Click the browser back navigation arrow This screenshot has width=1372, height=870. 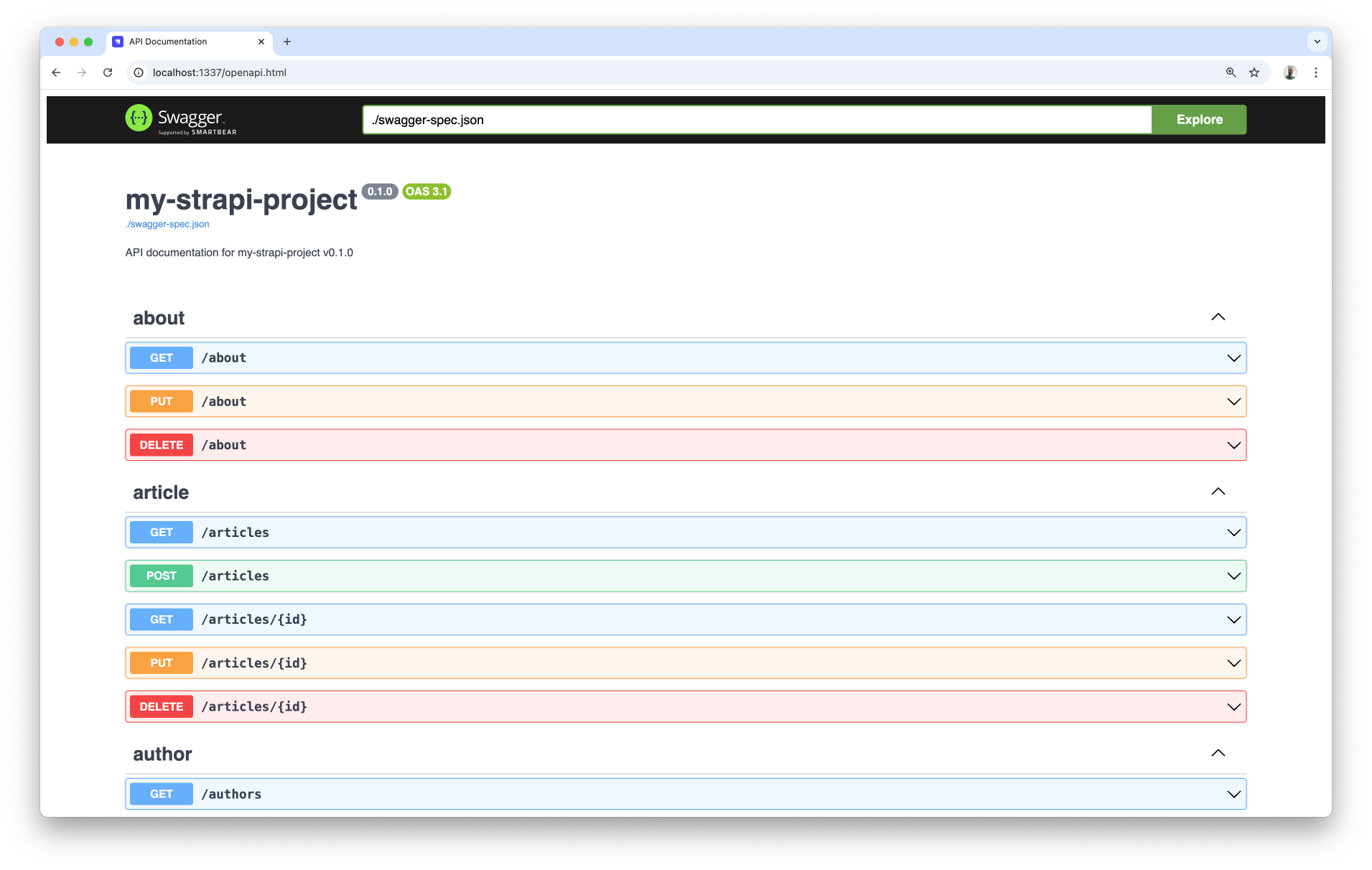coord(56,72)
